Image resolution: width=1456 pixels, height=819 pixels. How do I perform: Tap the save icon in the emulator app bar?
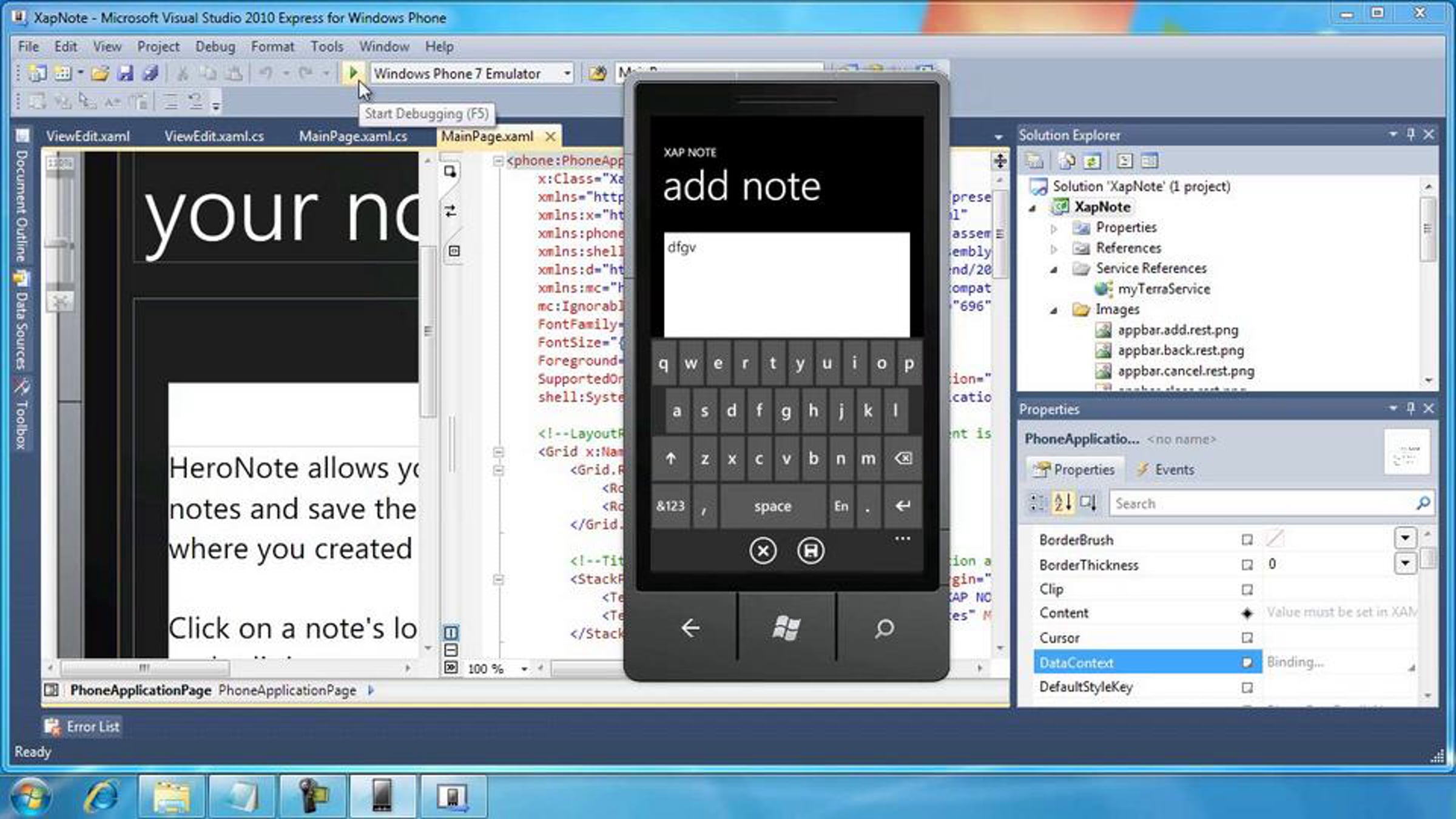(x=811, y=551)
